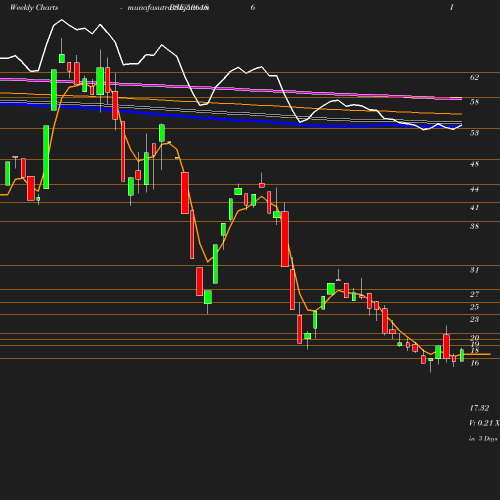Click the "Weekly Charts" title text

[34, 7]
